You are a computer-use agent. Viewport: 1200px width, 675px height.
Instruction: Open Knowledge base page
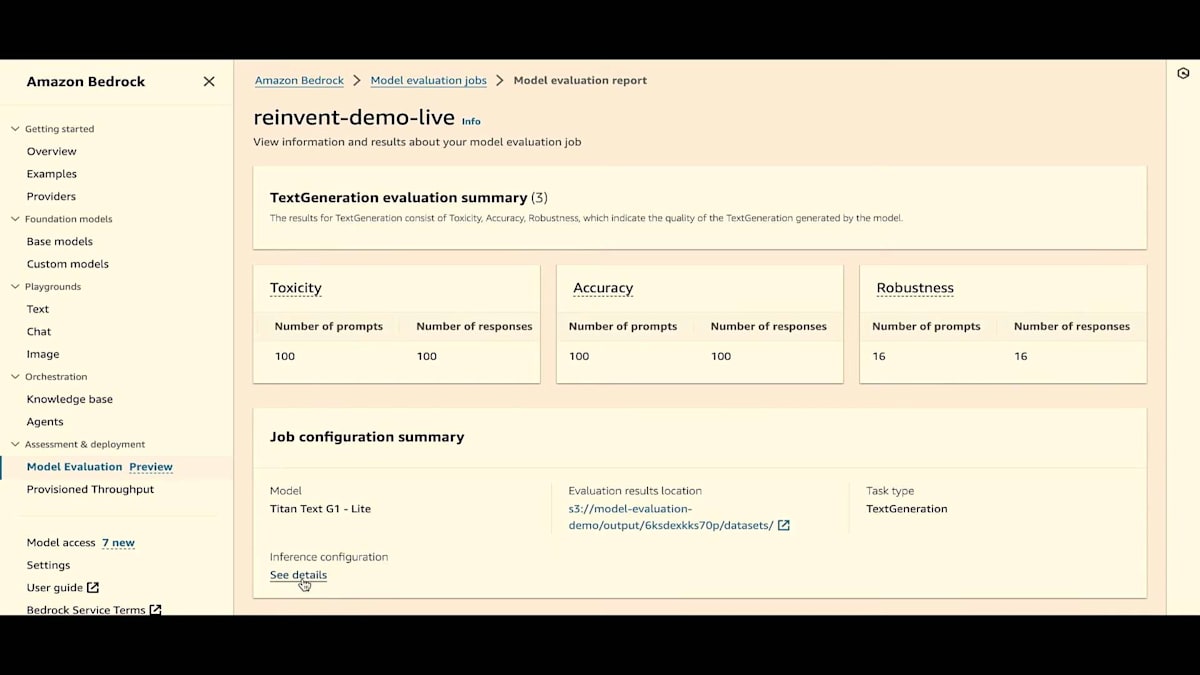coord(70,399)
